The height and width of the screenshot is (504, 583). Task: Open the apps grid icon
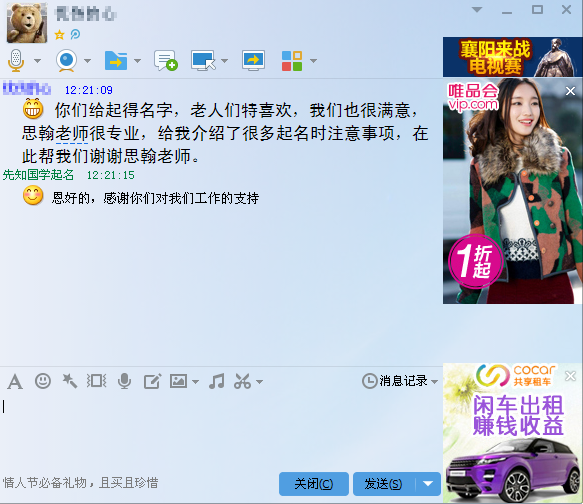click(x=292, y=61)
